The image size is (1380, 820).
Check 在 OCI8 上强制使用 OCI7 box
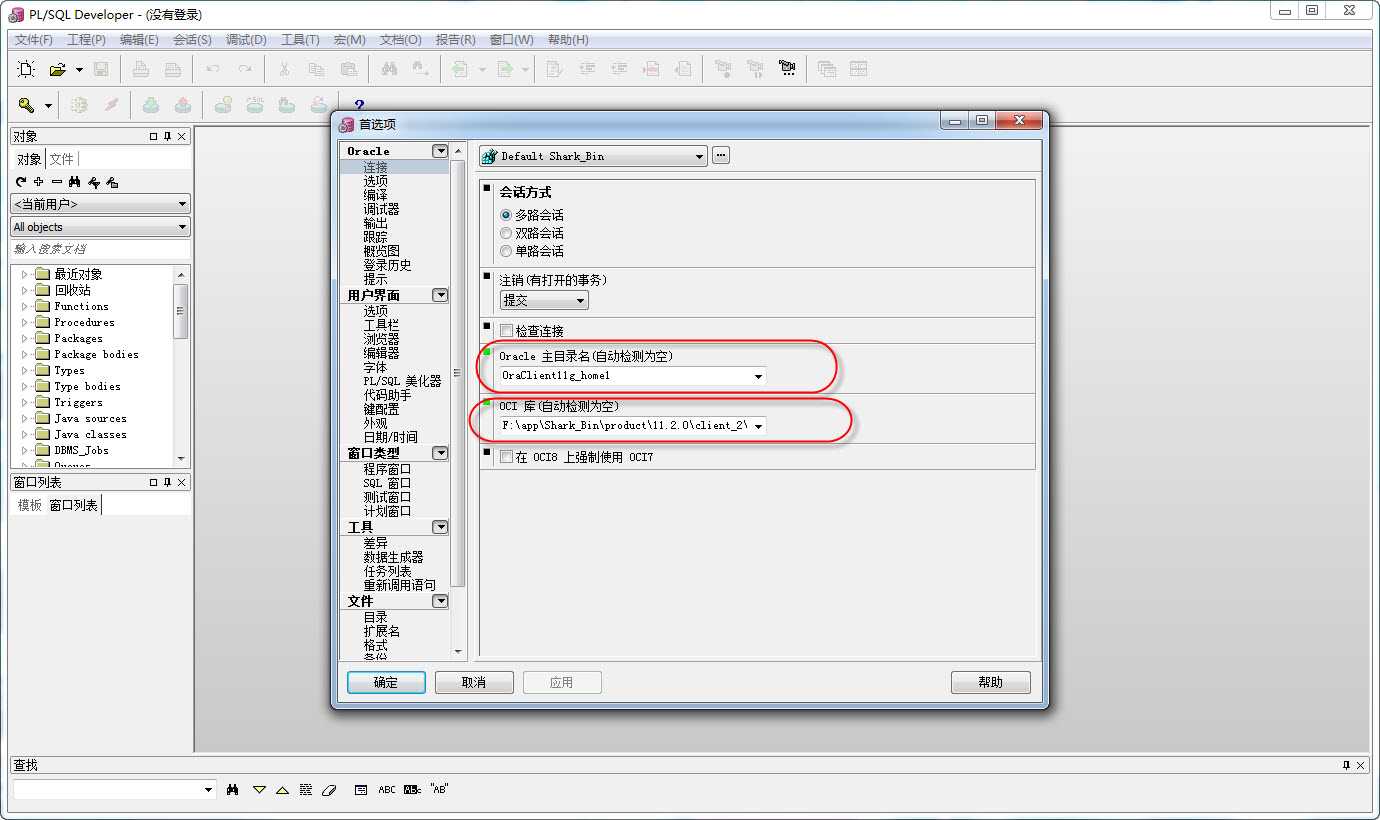(507, 457)
